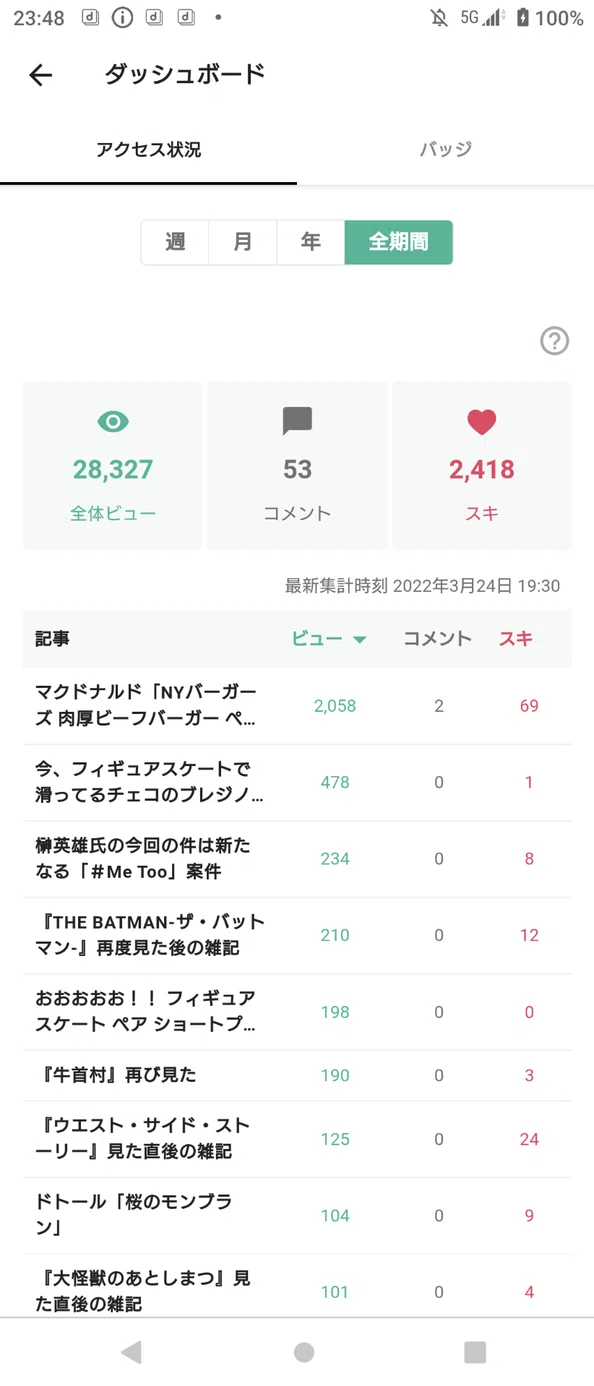Open the help question mark icon
This screenshot has height=1386, width=594.
click(x=554, y=341)
